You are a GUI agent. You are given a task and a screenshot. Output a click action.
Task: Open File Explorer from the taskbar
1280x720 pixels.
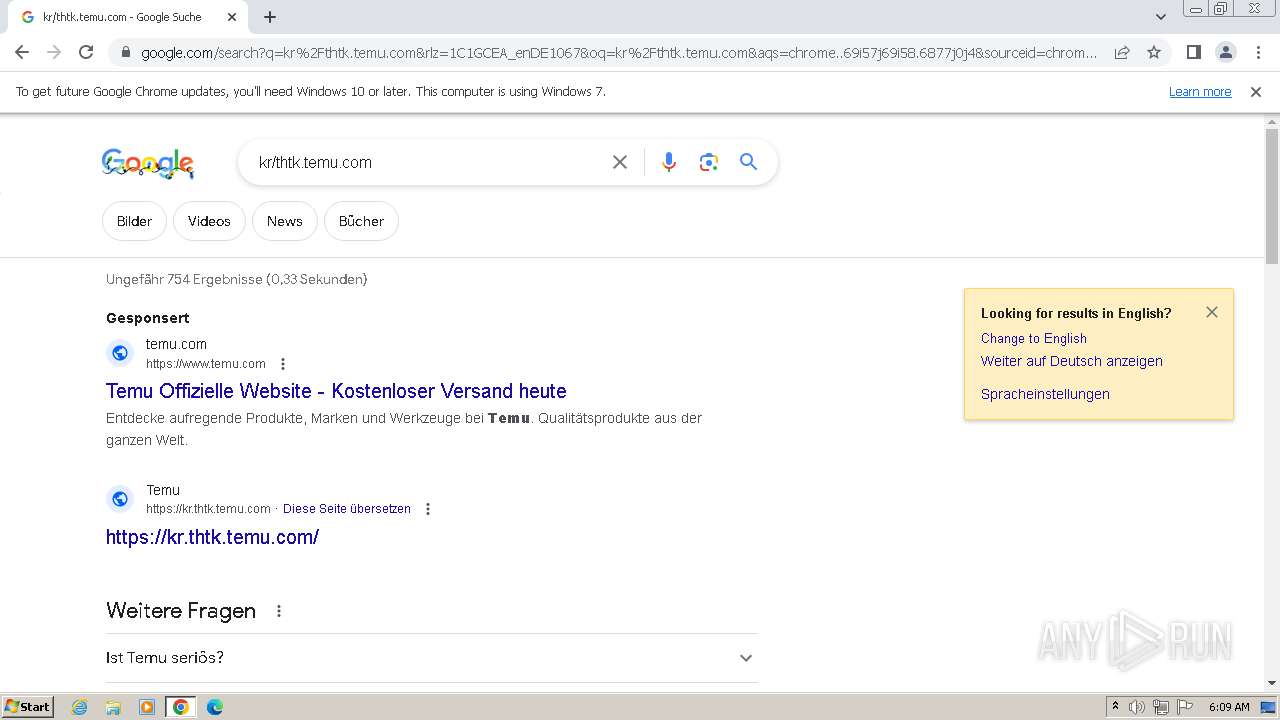tap(113, 707)
